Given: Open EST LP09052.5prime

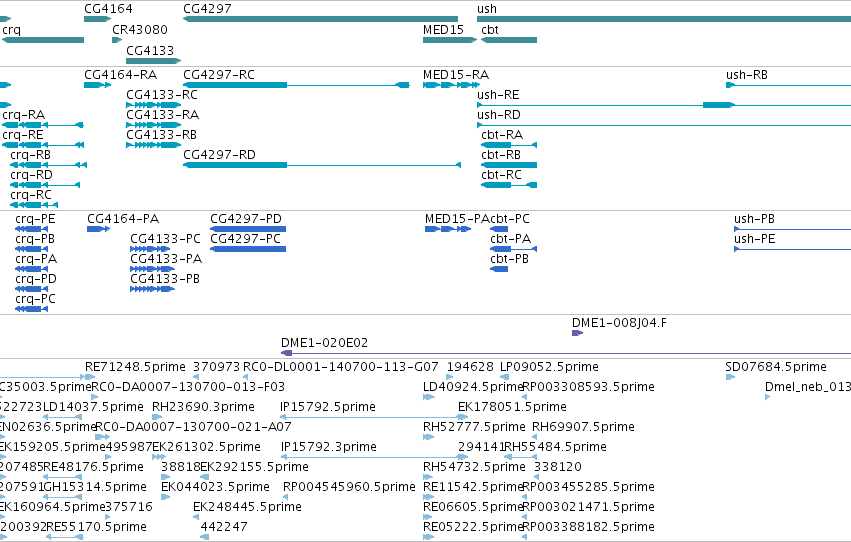Looking at the screenshot, I should (549, 367).
